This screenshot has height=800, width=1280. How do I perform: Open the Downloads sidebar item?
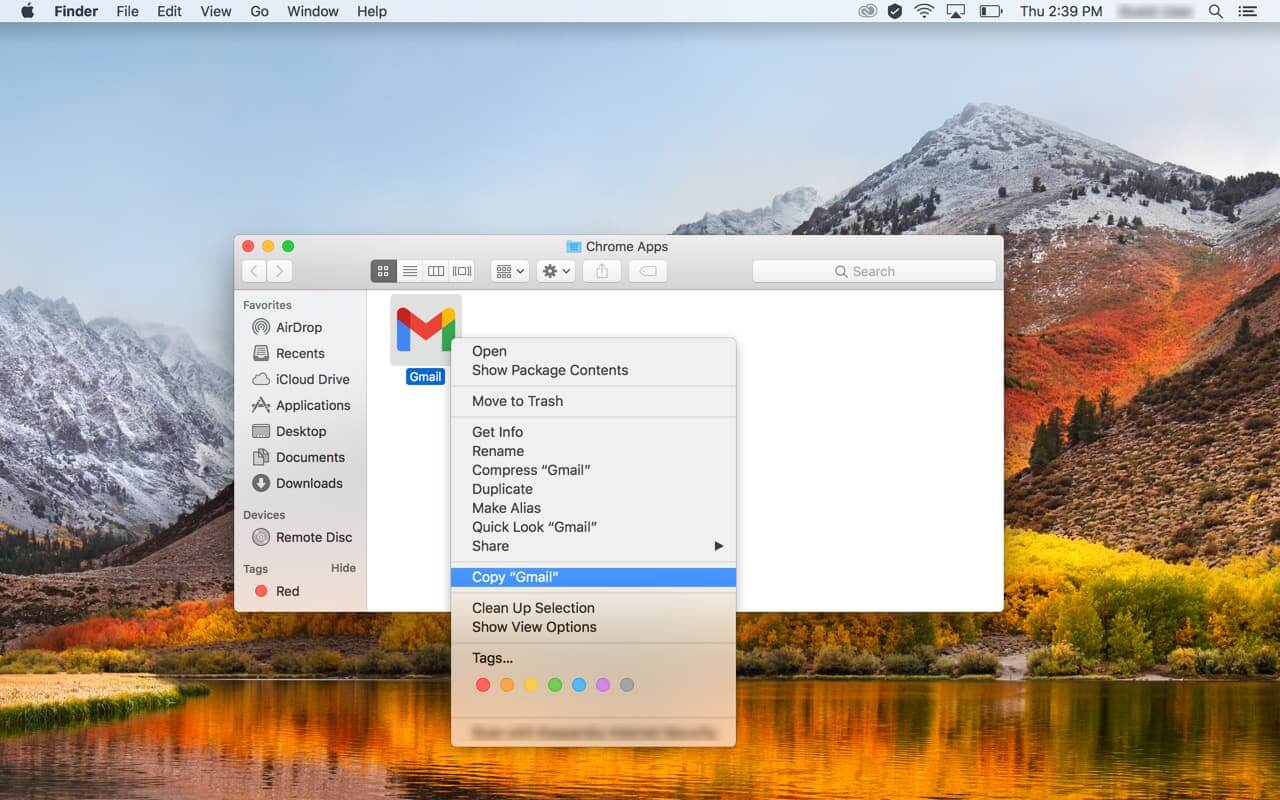(304, 483)
